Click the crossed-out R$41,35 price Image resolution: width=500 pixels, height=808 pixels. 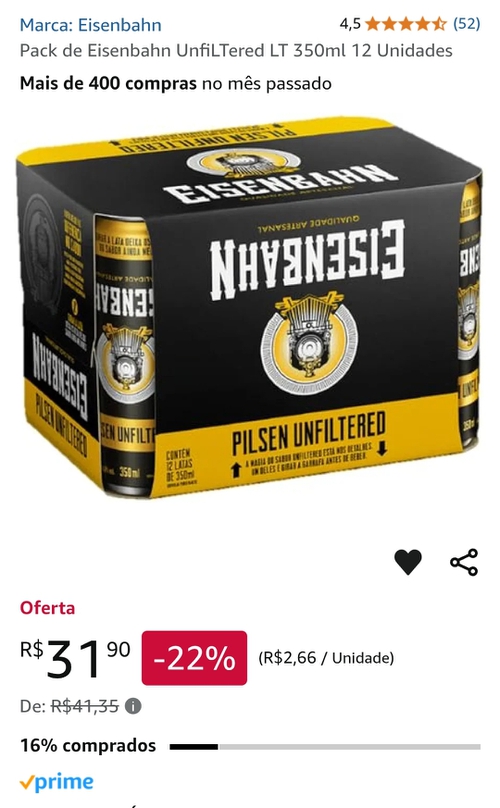85,705
